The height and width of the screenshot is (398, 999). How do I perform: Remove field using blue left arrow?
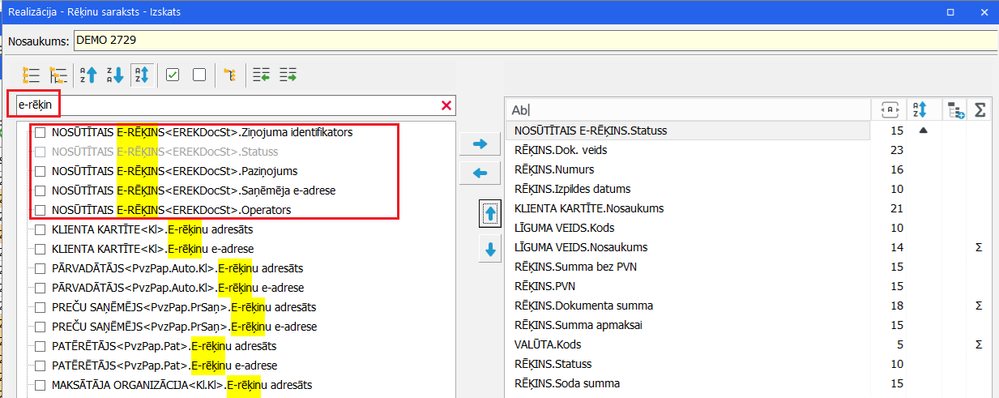click(480, 173)
